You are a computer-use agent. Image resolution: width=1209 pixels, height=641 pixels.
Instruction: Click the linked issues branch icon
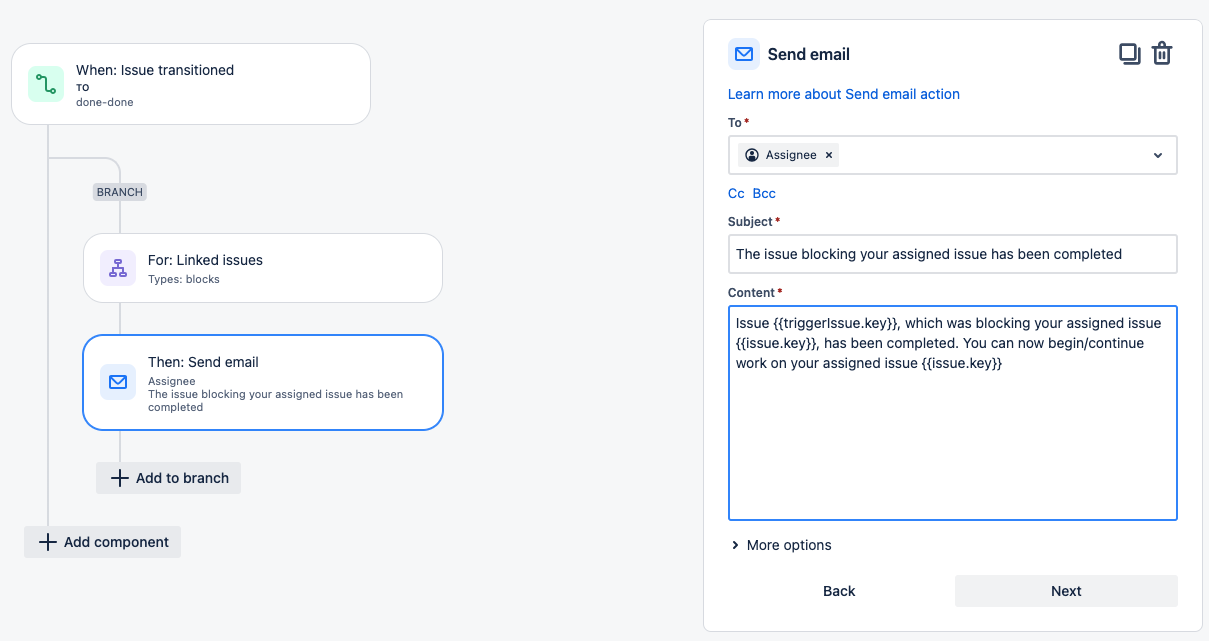click(x=118, y=268)
